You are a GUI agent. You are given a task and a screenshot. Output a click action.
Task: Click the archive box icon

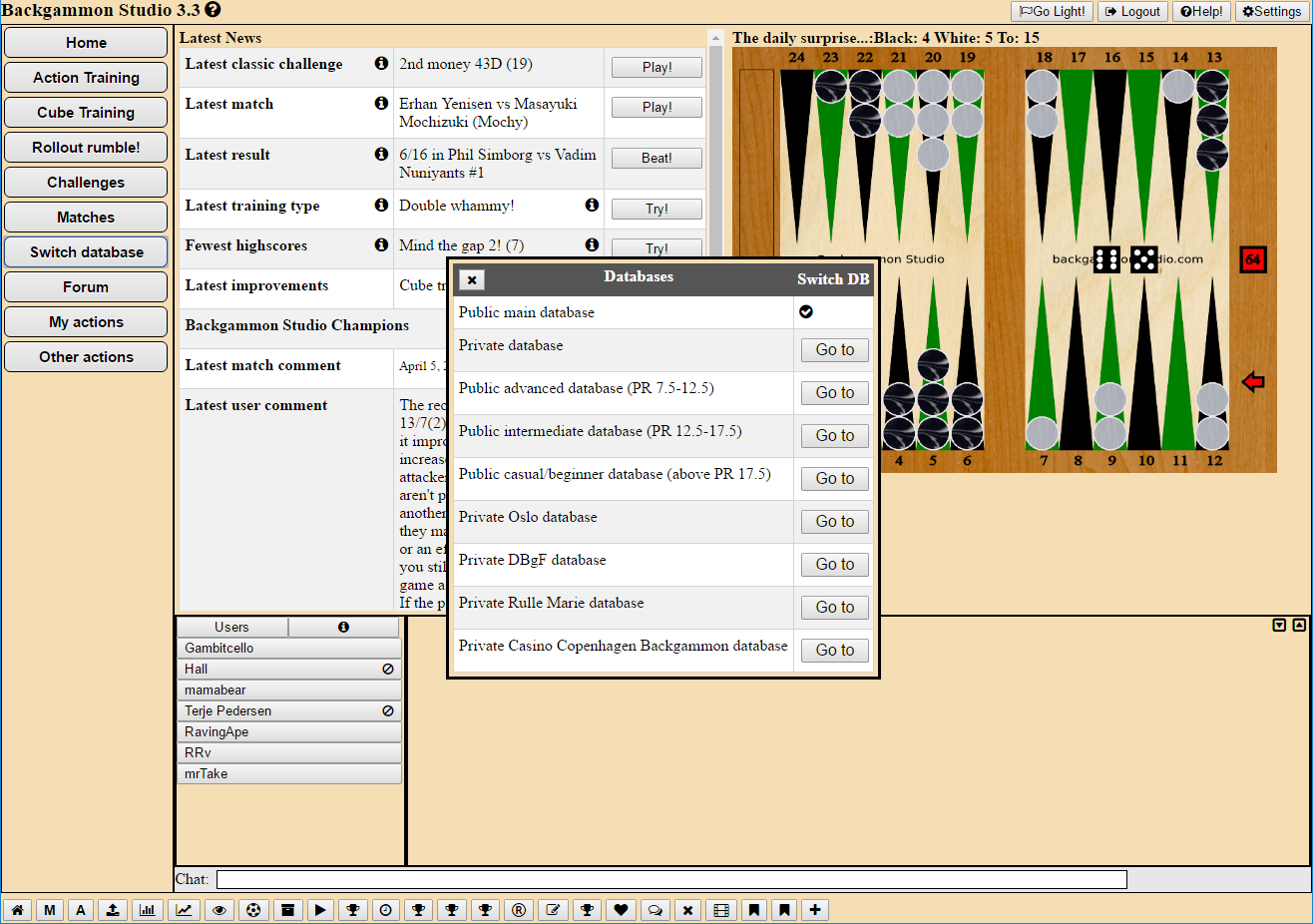click(x=287, y=910)
